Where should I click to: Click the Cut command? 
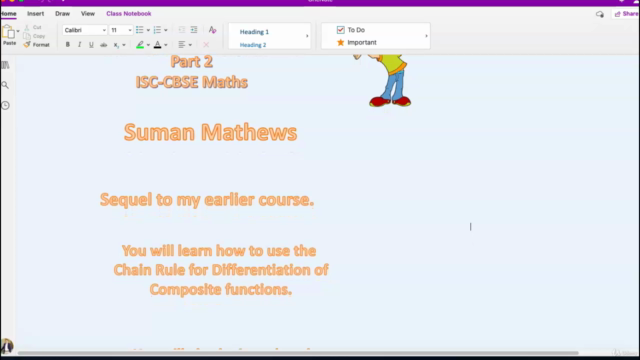[33, 27]
